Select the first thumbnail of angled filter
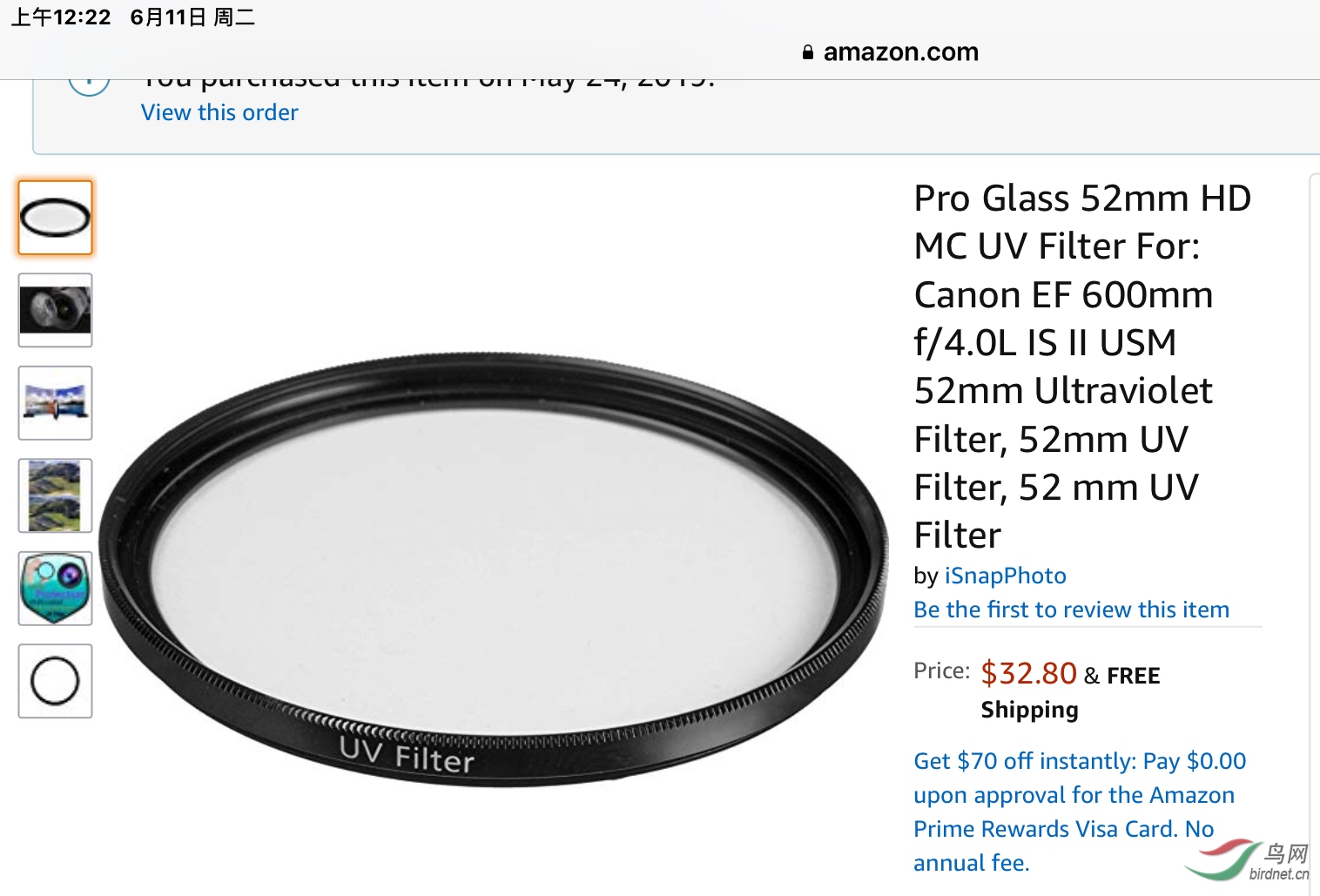The width and height of the screenshot is (1320, 896). [x=55, y=218]
